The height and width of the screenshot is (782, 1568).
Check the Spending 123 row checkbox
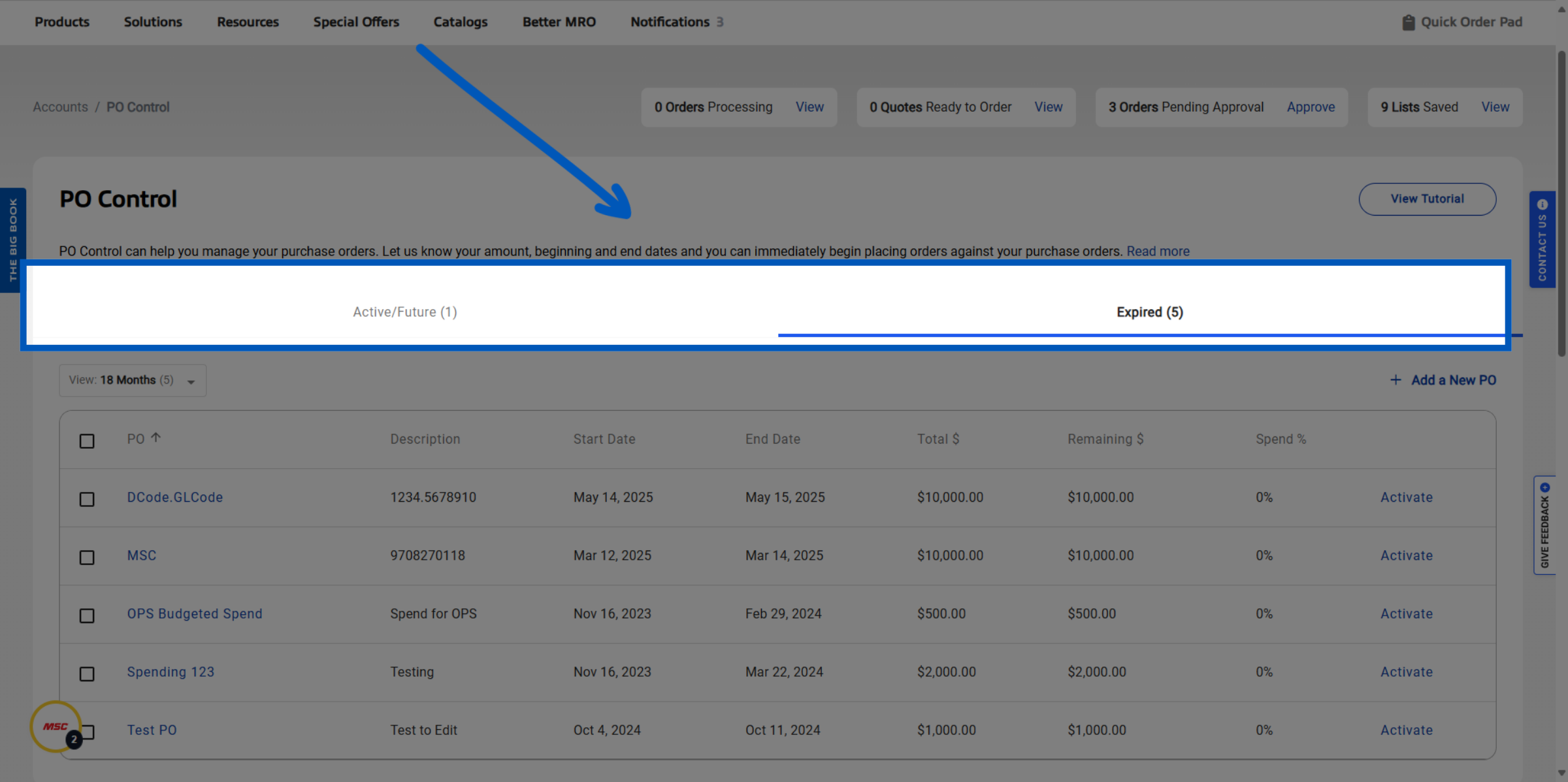tap(87, 674)
